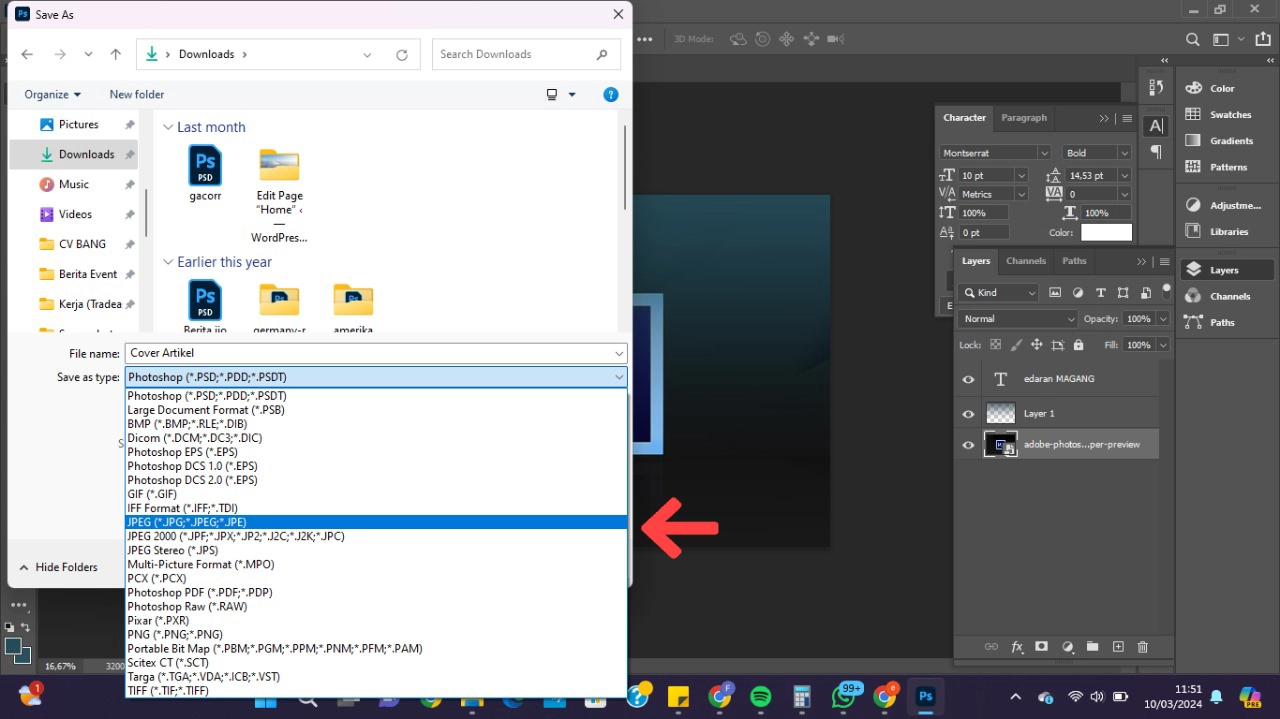The height and width of the screenshot is (719, 1280).
Task: Choose PNG (*.PNG;*.PNG) from type list
Action: 376,634
